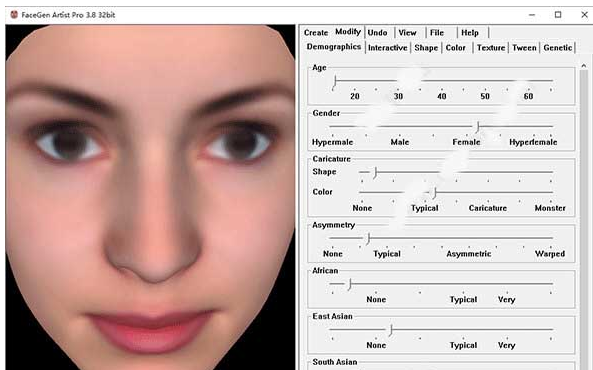Select the Genetic sub-tab
This screenshot has height=370, width=593.
[558, 48]
